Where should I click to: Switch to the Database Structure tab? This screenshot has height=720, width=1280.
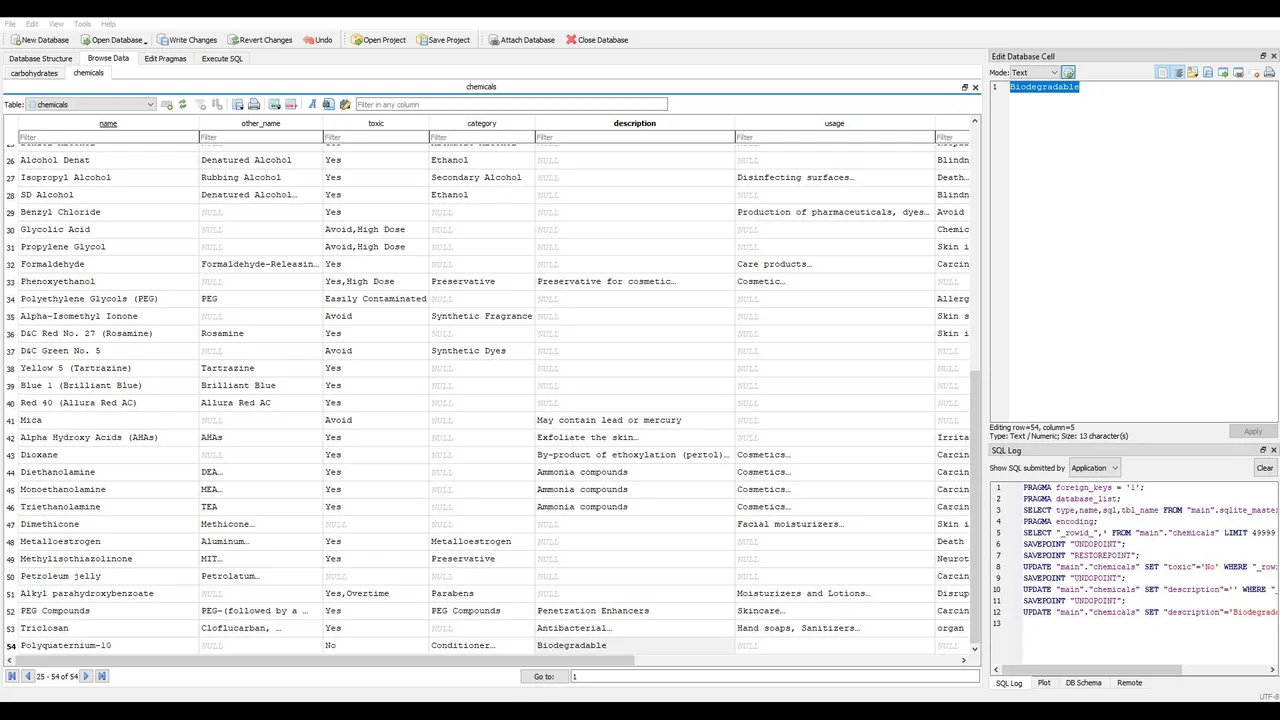[x=41, y=58]
